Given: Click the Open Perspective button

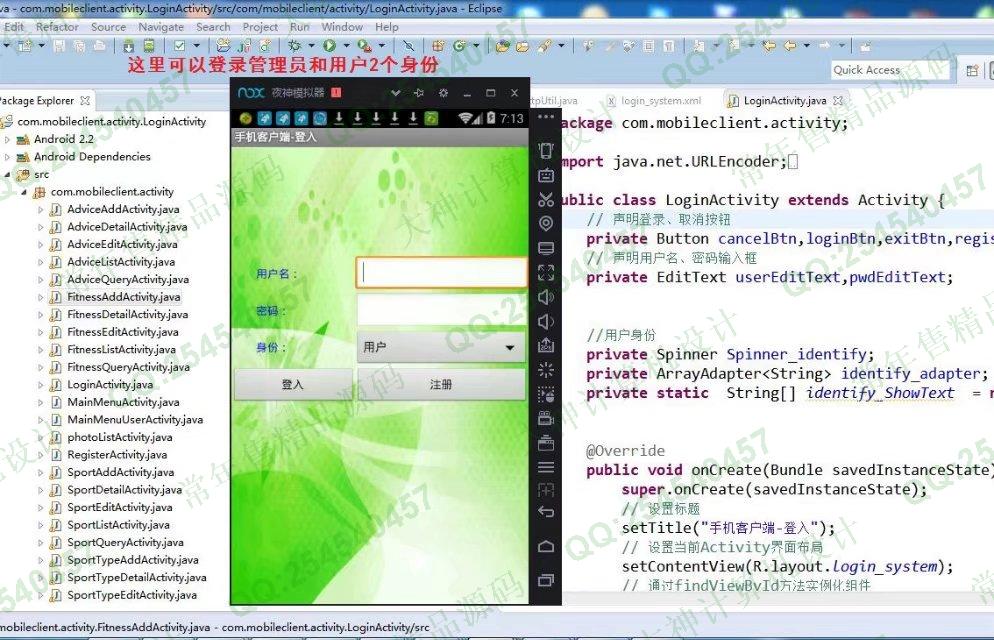Looking at the screenshot, I should (x=972, y=70).
